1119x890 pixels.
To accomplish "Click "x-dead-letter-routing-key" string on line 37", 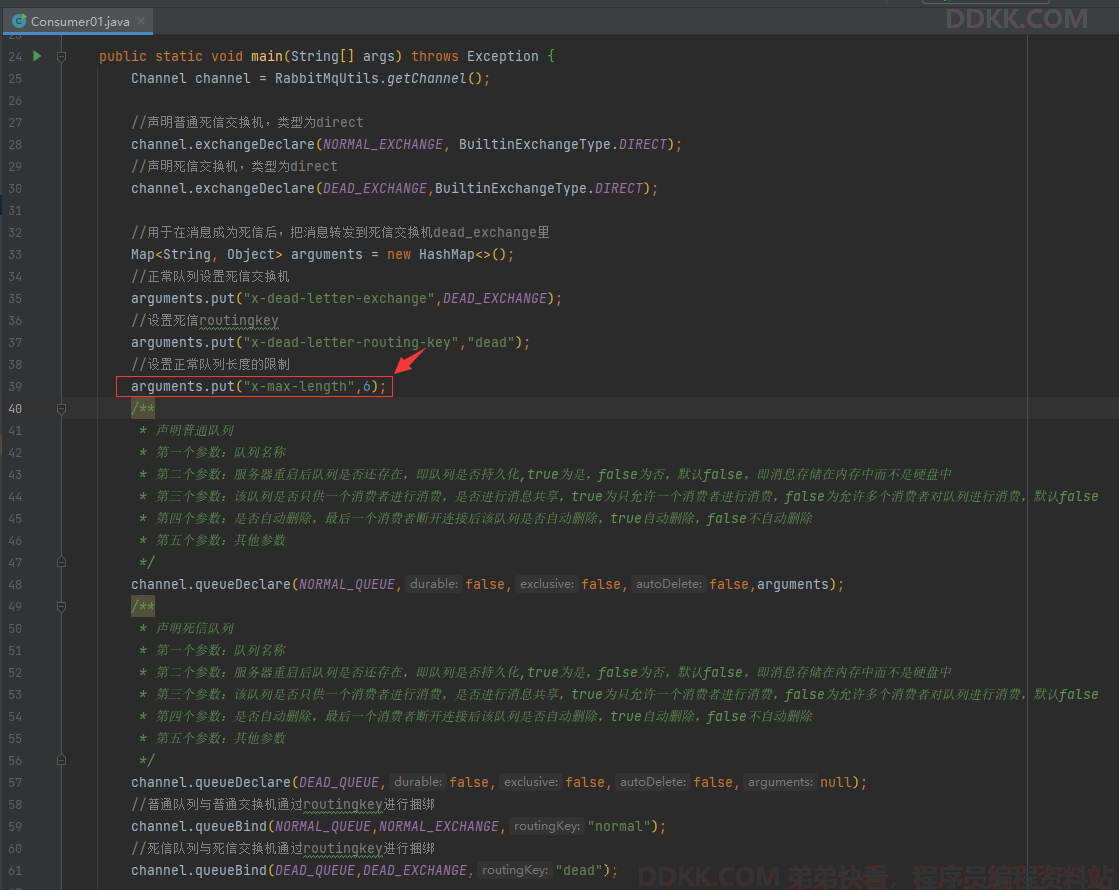I will click(x=351, y=343).
